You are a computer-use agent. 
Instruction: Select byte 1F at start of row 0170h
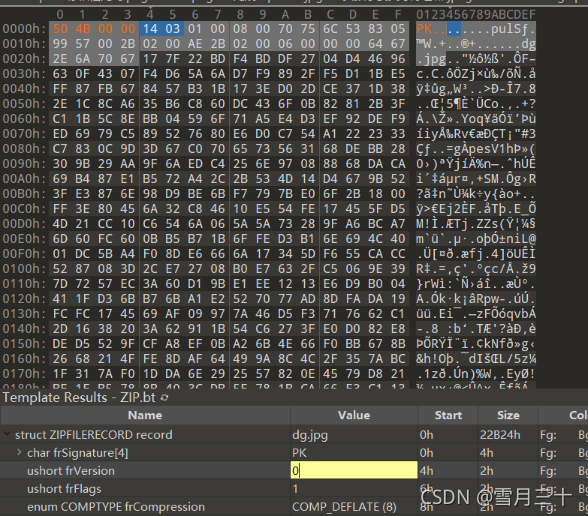coord(60,374)
